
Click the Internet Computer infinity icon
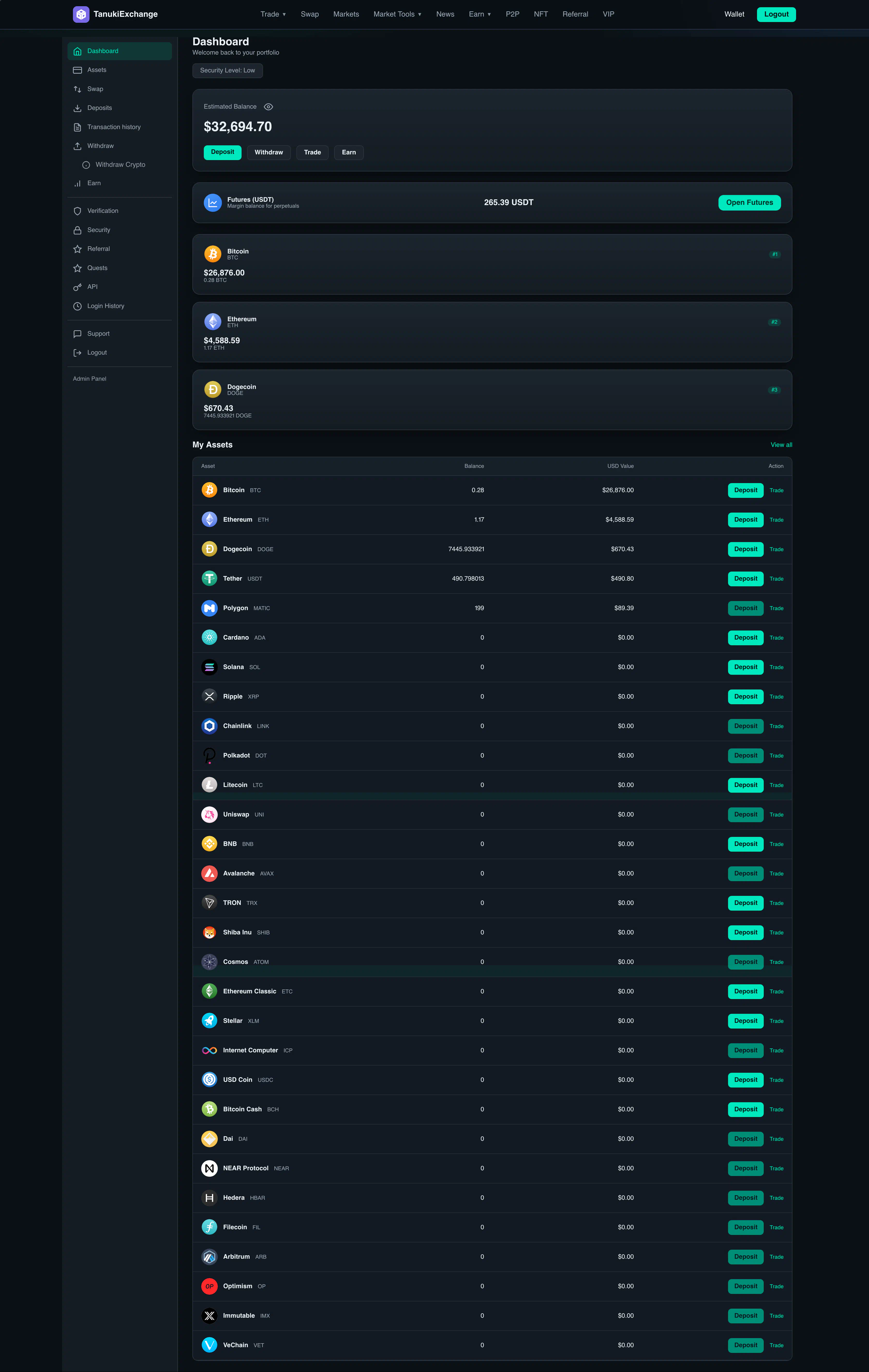click(209, 1051)
